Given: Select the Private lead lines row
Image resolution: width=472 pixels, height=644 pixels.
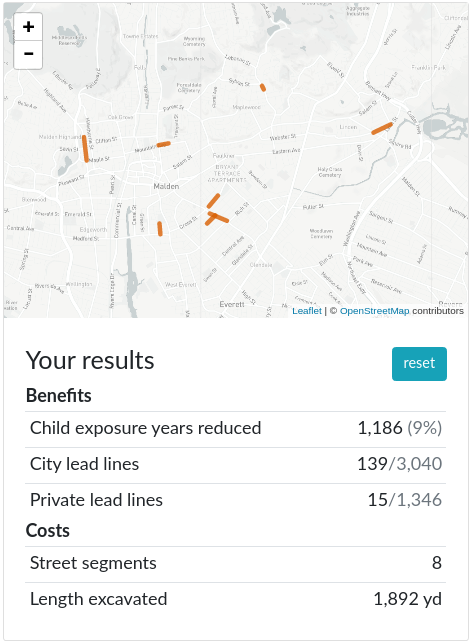Looking at the screenshot, I should [235, 501].
